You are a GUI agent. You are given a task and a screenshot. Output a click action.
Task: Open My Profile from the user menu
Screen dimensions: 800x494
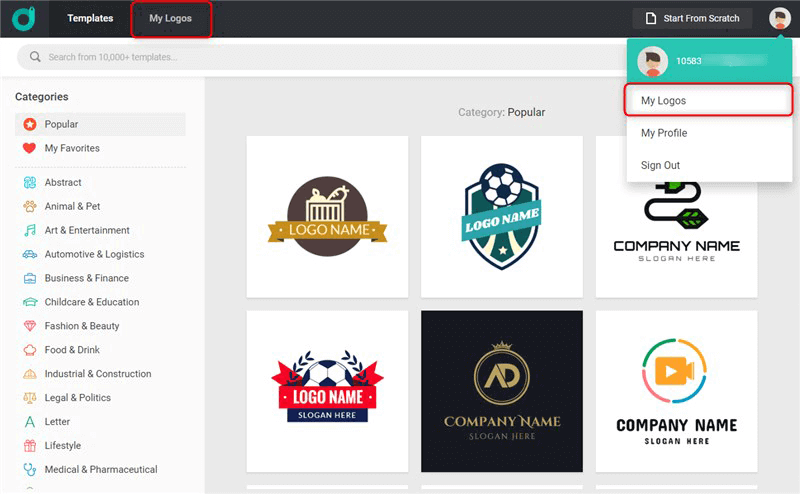pyautogui.click(x=664, y=133)
